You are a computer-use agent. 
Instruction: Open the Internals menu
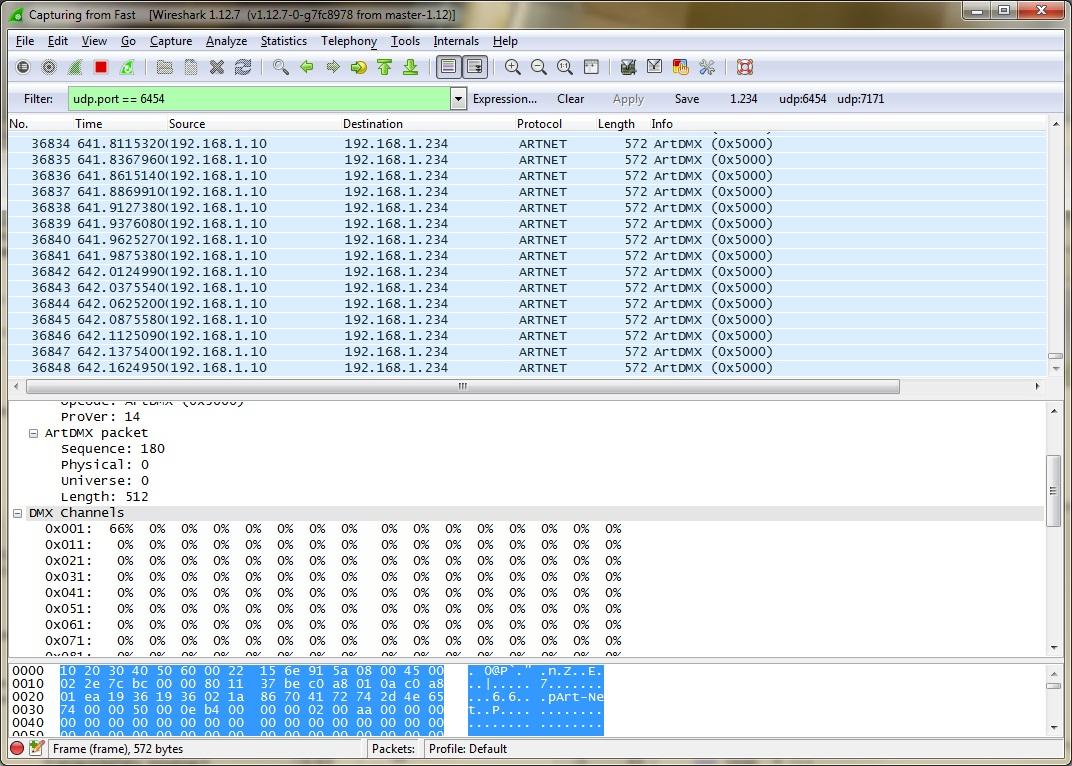point(456,41)
